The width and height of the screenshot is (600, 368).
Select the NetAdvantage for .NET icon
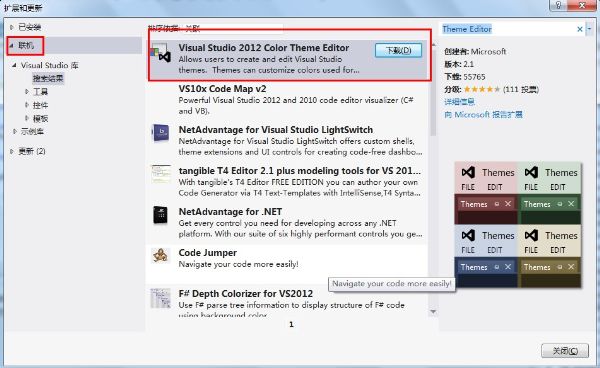(160, 215)
